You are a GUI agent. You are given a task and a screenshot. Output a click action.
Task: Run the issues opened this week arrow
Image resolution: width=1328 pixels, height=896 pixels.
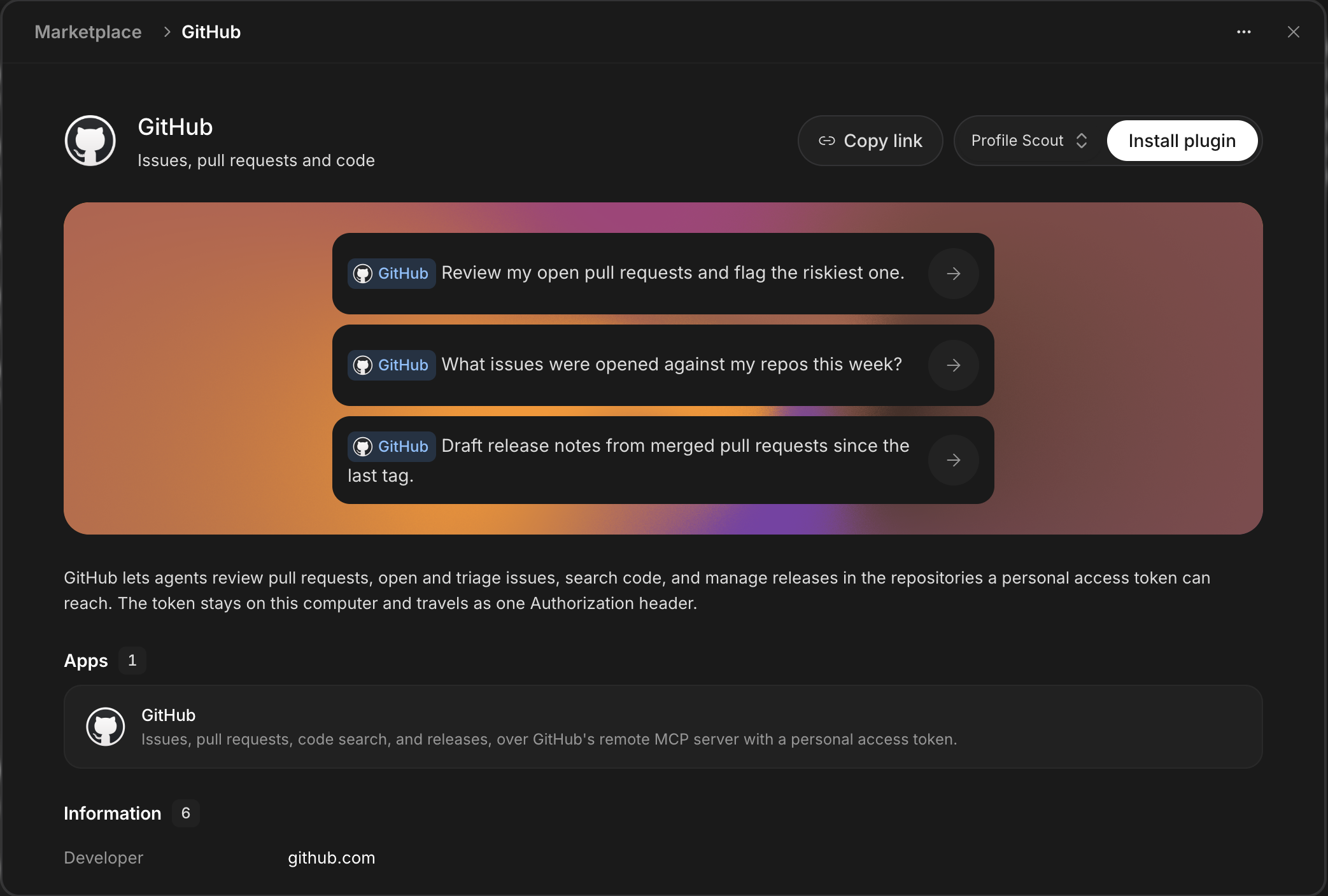click(x=953, y=365)
